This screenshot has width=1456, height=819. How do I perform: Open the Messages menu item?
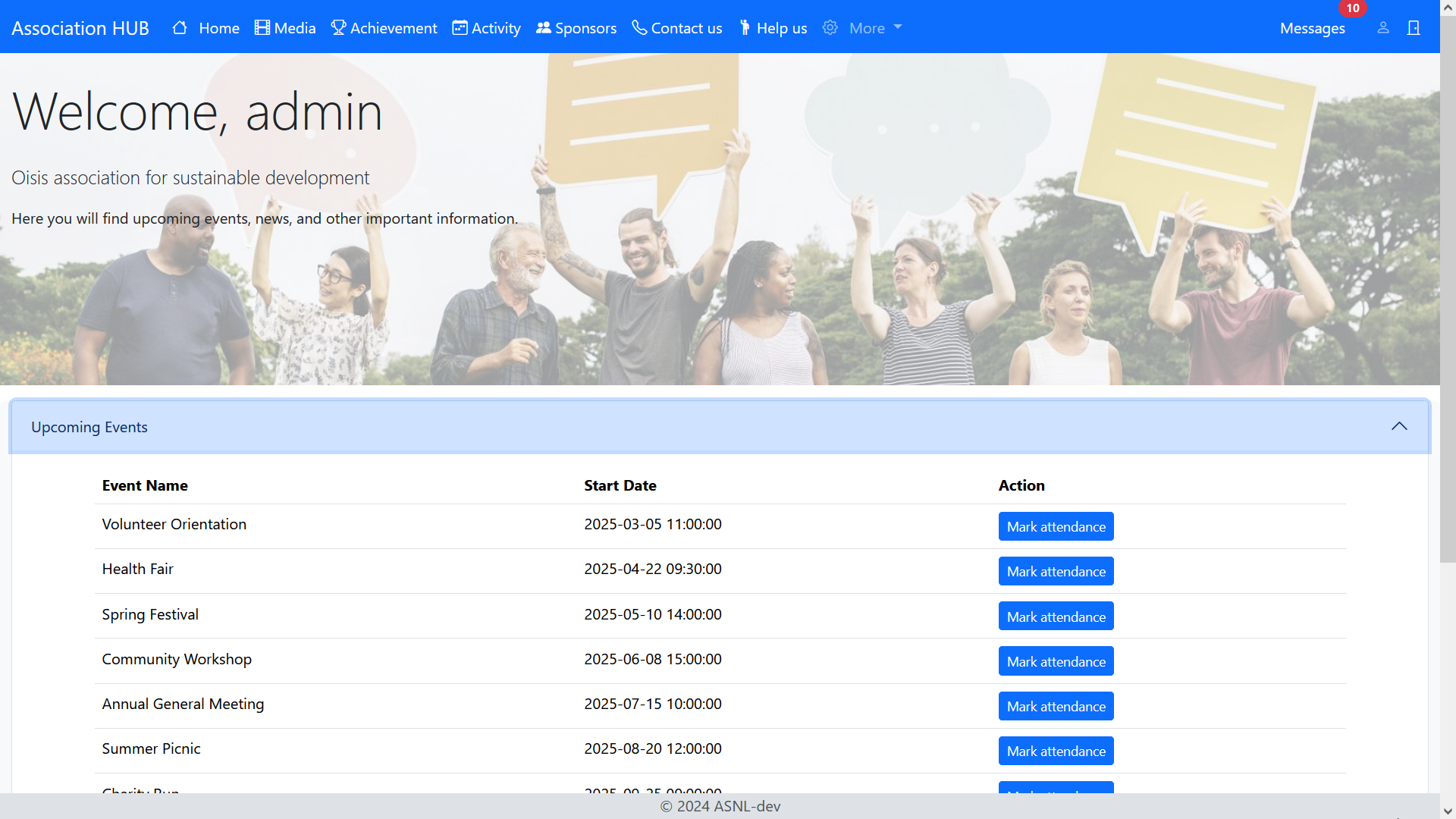(x=1312, y=28)
